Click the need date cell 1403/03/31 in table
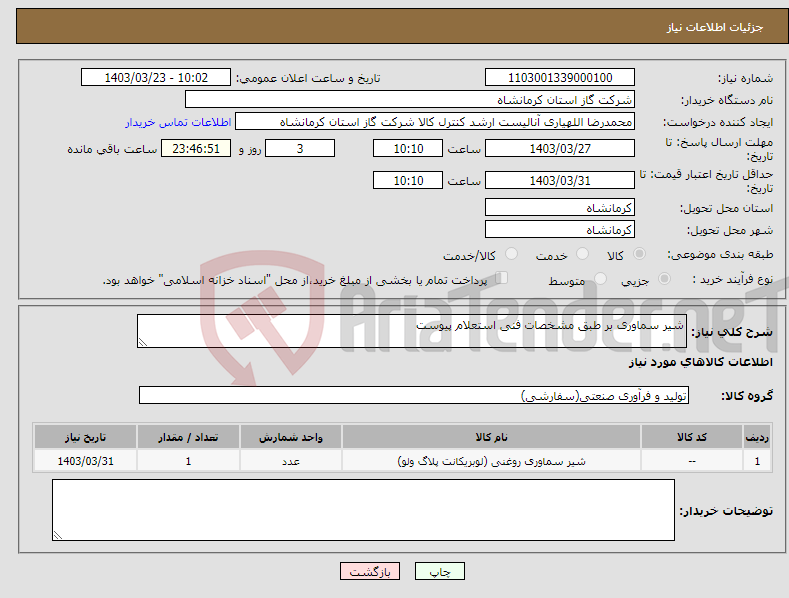 coord(86,461)
